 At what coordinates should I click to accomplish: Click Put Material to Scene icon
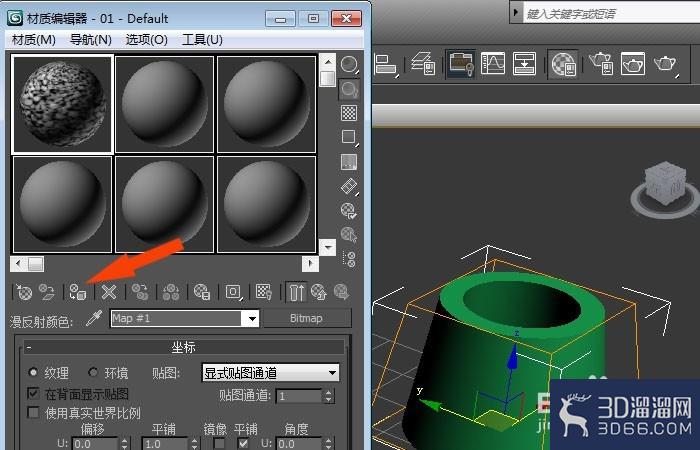pyautogui.click(x=46, y=292)
